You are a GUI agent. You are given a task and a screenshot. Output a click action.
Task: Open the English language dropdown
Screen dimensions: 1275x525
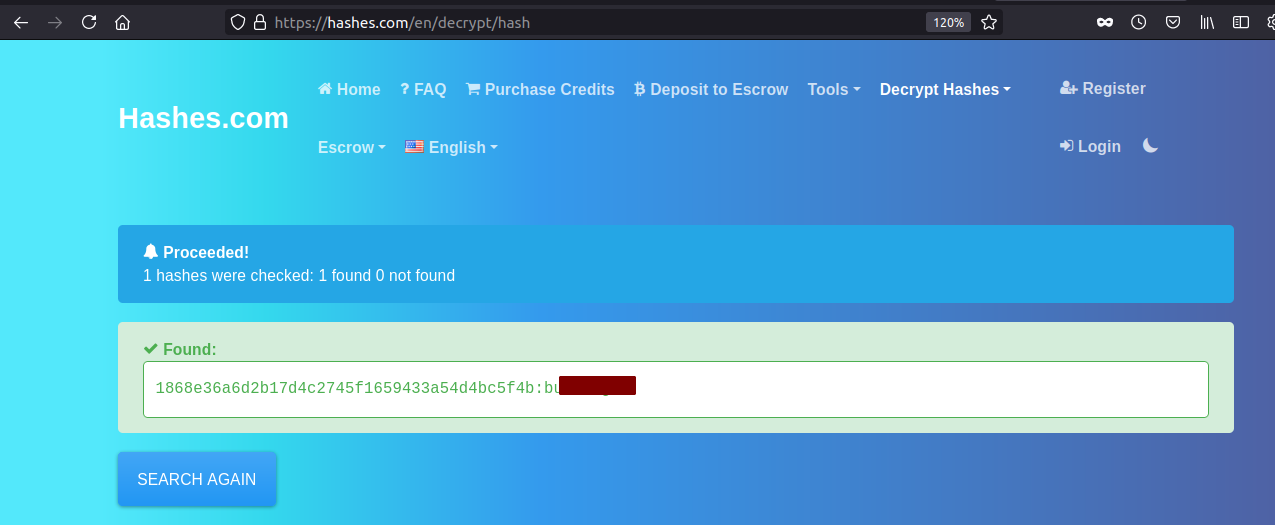coord(451,147)
